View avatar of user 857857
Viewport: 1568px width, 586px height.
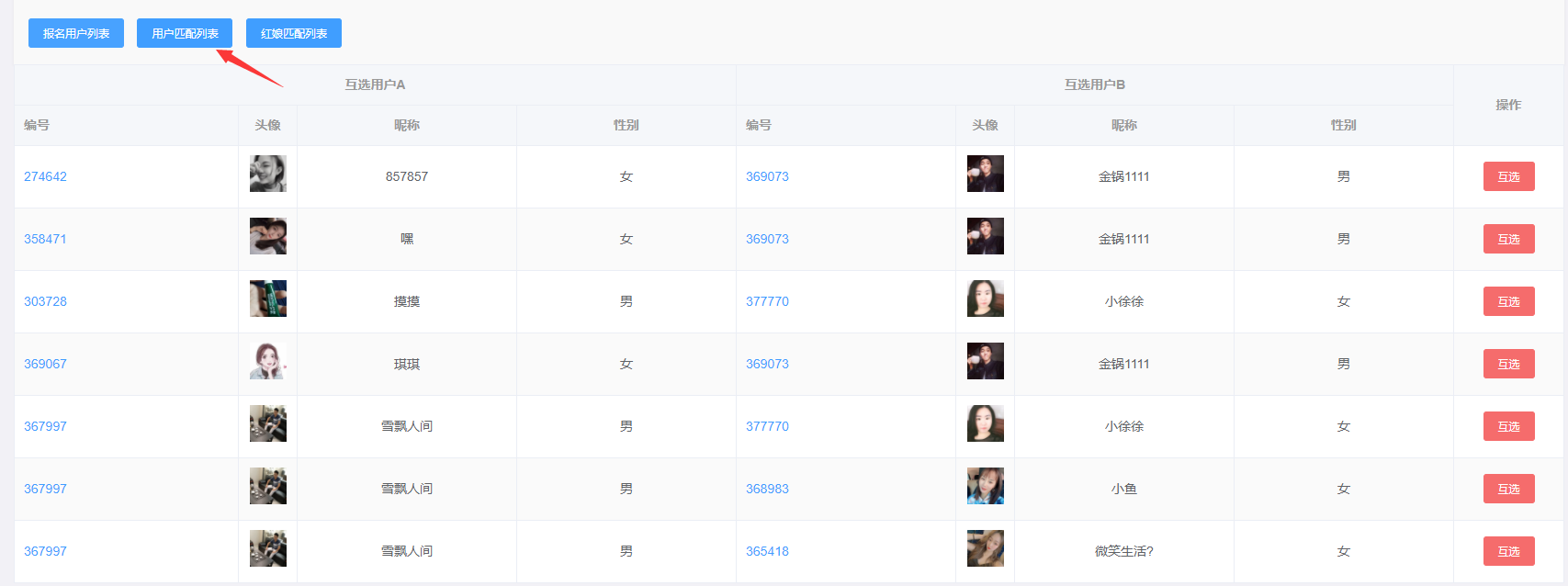coord(268,174)
